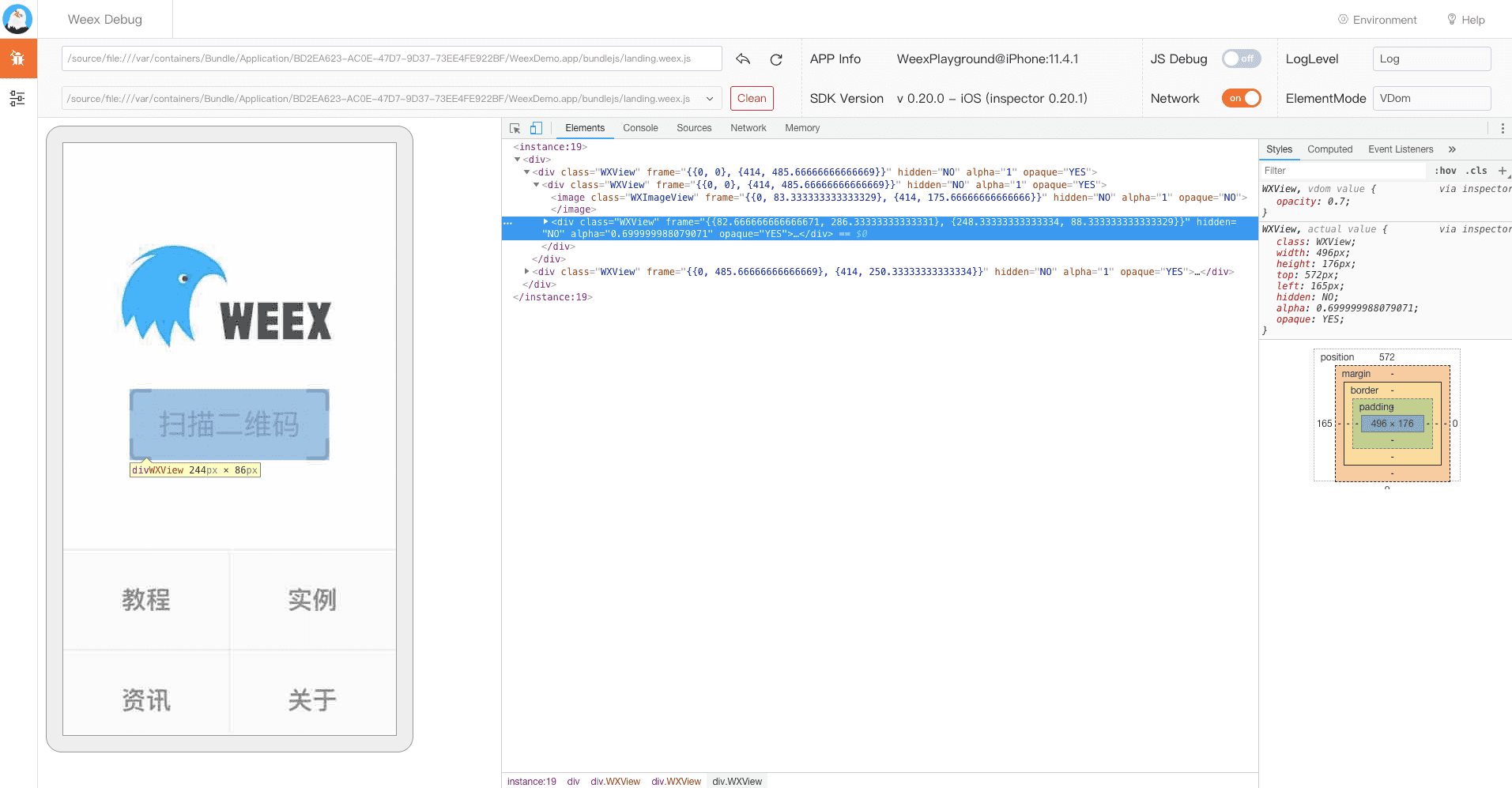Click the 496 × 176 box model content

point(1393,424)
